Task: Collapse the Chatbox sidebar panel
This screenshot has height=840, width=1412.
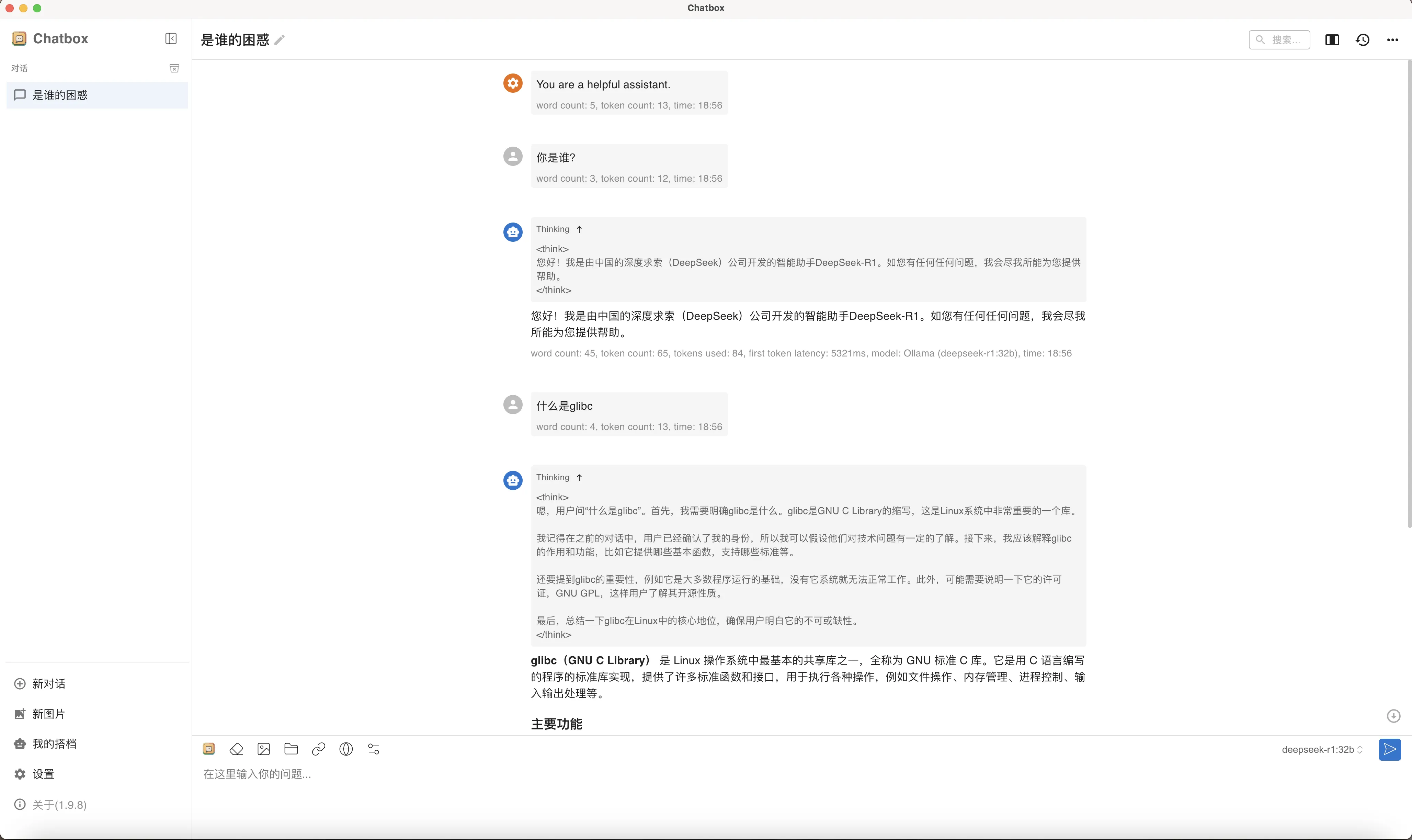Action: point(171,38)
